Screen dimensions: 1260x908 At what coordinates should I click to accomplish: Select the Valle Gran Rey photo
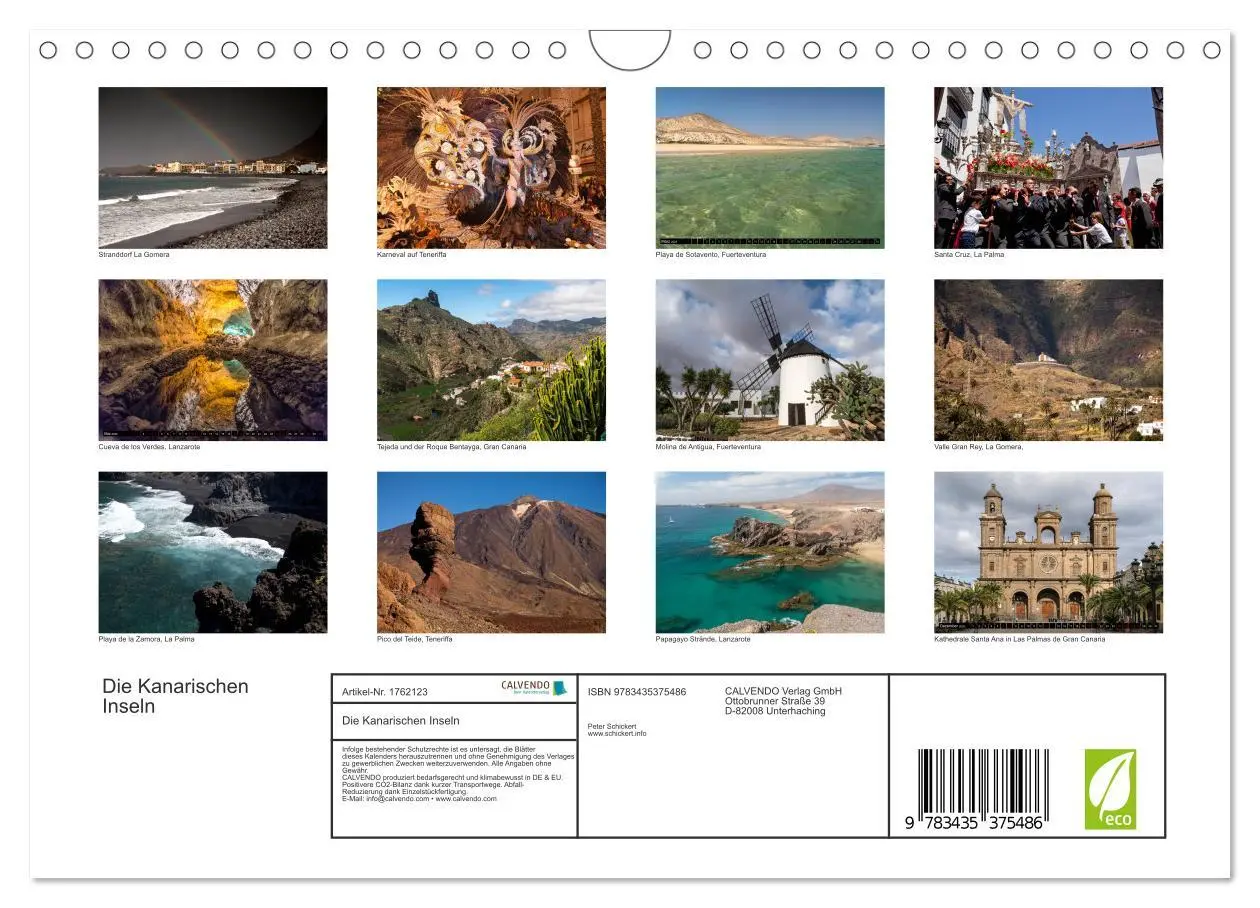point(1049,360)
